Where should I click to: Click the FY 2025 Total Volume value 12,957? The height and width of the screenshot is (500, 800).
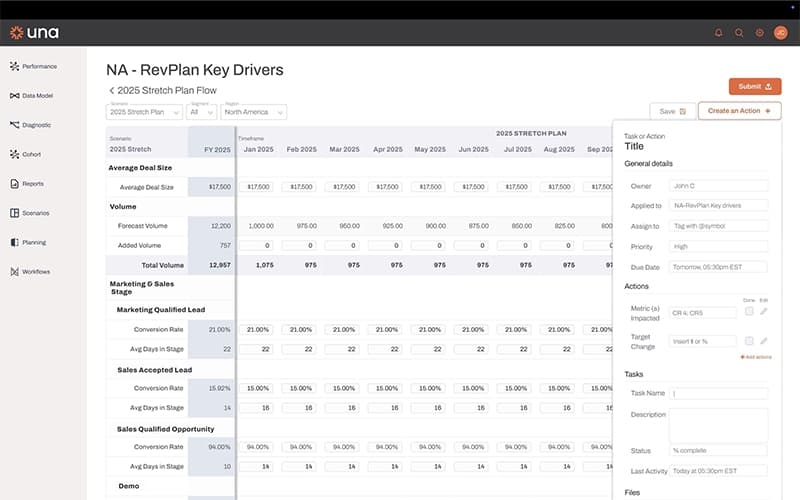[220, 265]
